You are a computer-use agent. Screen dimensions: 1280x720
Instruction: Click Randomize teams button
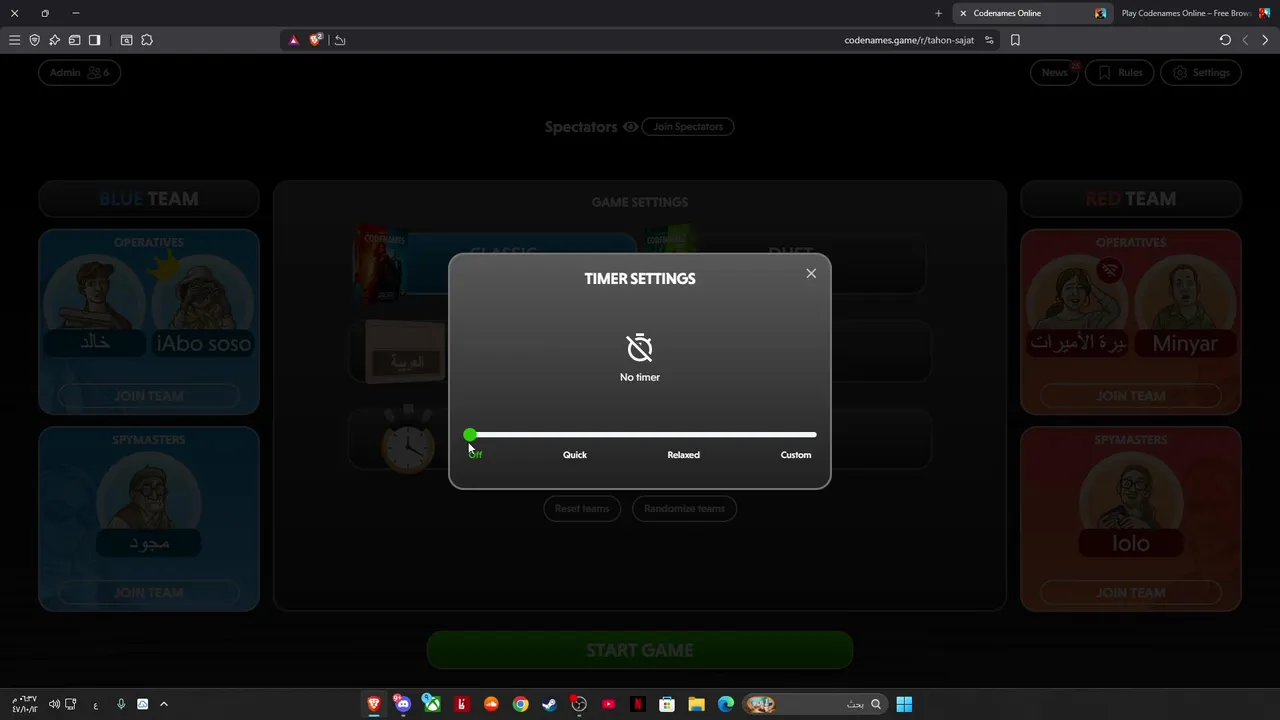684,508
